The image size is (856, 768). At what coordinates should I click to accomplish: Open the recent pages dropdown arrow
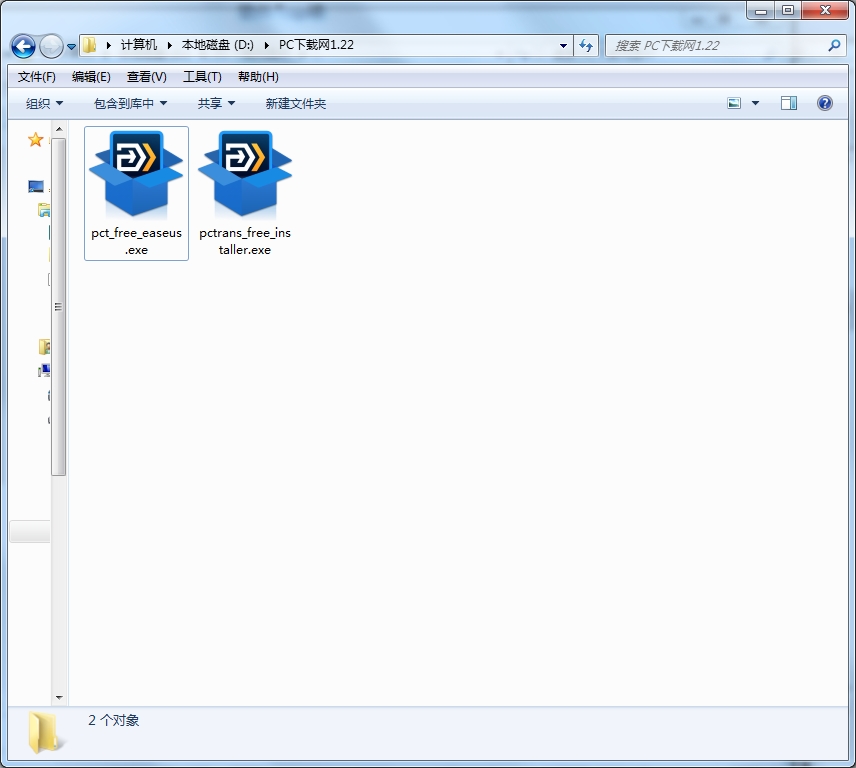(x=71, y=47)
